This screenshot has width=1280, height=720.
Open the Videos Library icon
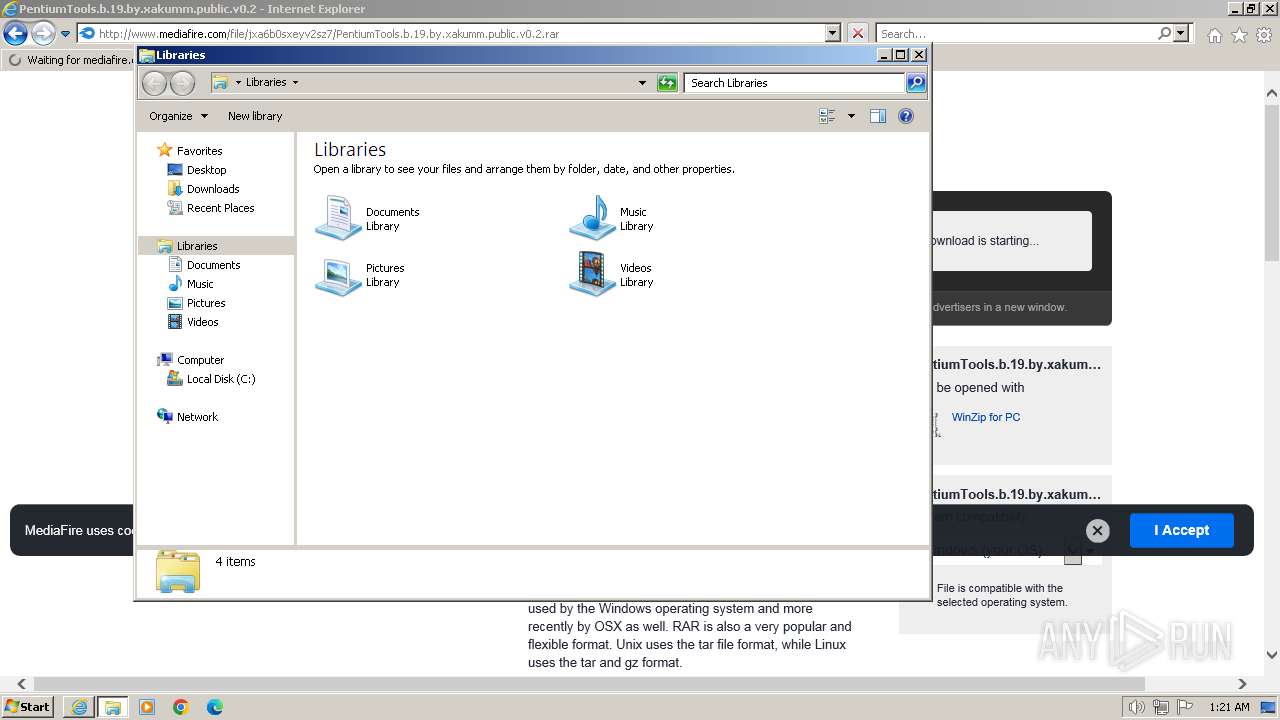(x=592, y=274)
